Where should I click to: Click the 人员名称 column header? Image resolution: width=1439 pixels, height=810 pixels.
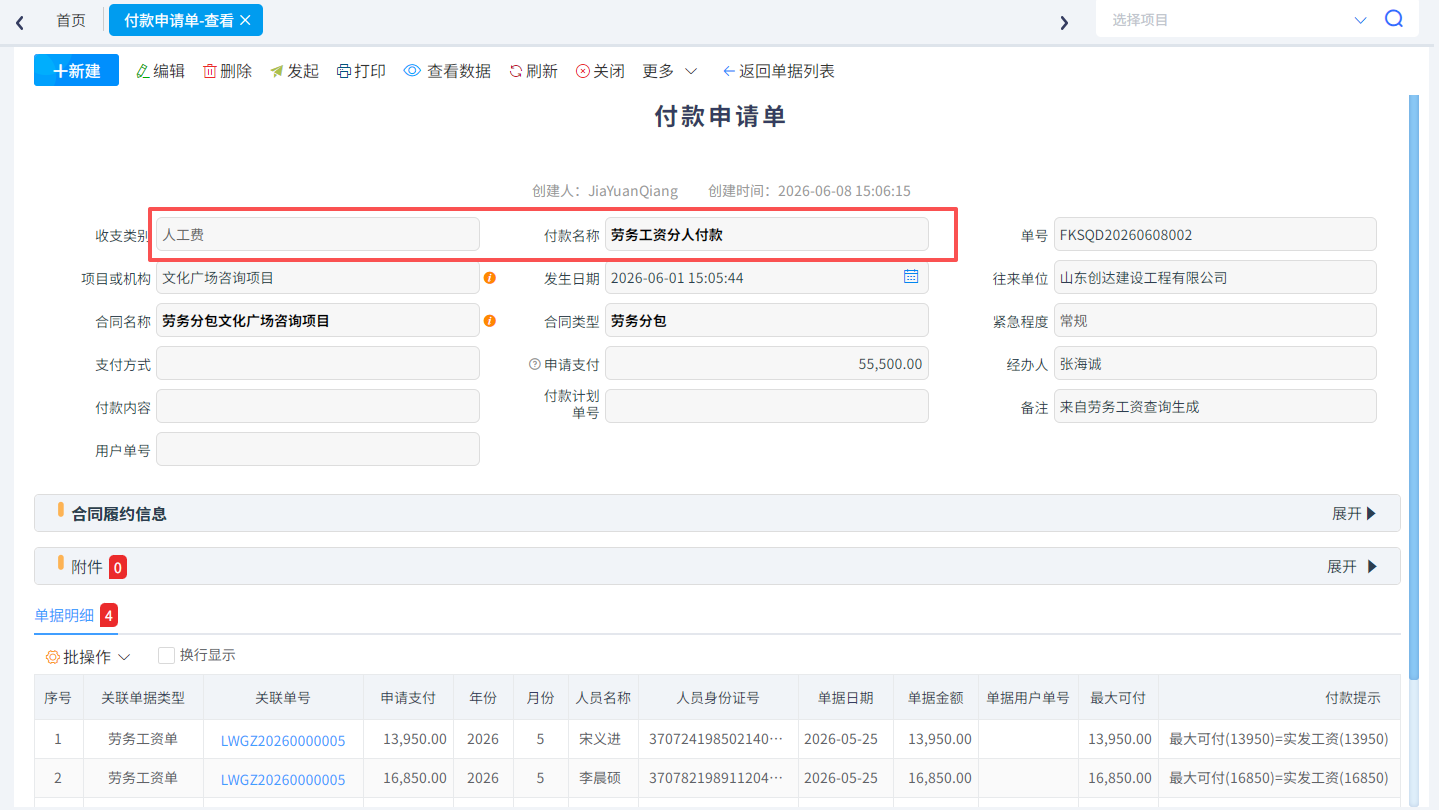604,697
